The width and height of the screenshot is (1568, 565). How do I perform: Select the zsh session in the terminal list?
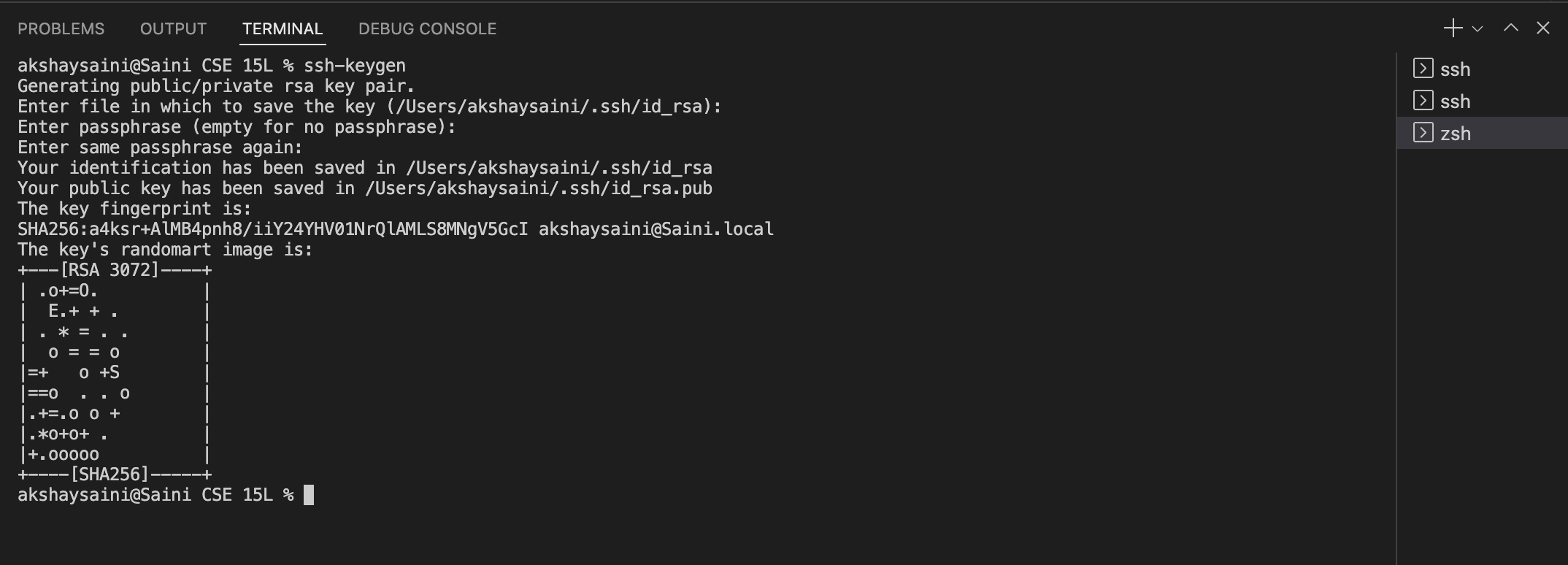pos(1456,133)
